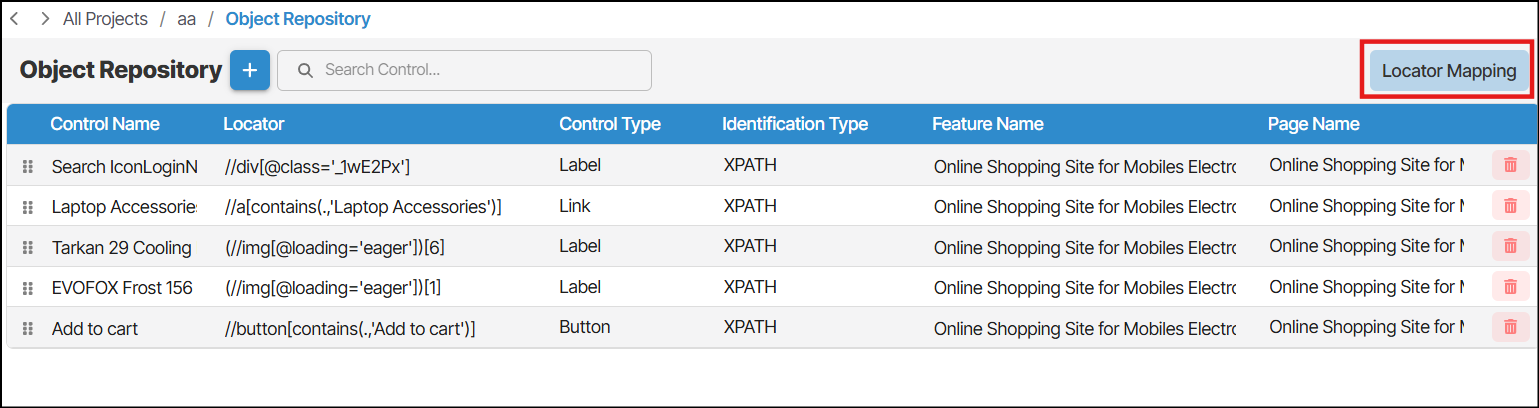The width and height of the screenshot is (1539, 408).
Task: Open the Locator Mapping button
Action: point(1449,71)
